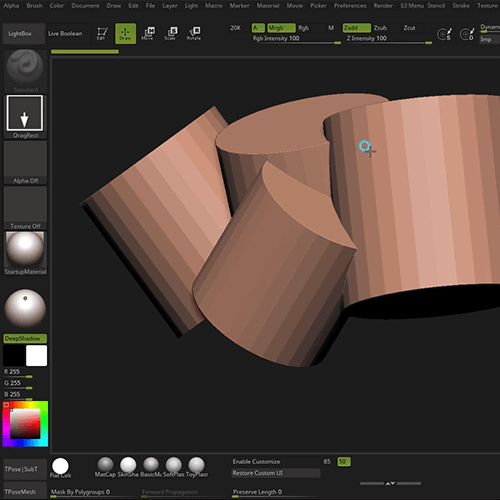The height and width of the screenshot is (500, 500).
Task: Open the Alpha Off selector
Action: coord(25,162)
